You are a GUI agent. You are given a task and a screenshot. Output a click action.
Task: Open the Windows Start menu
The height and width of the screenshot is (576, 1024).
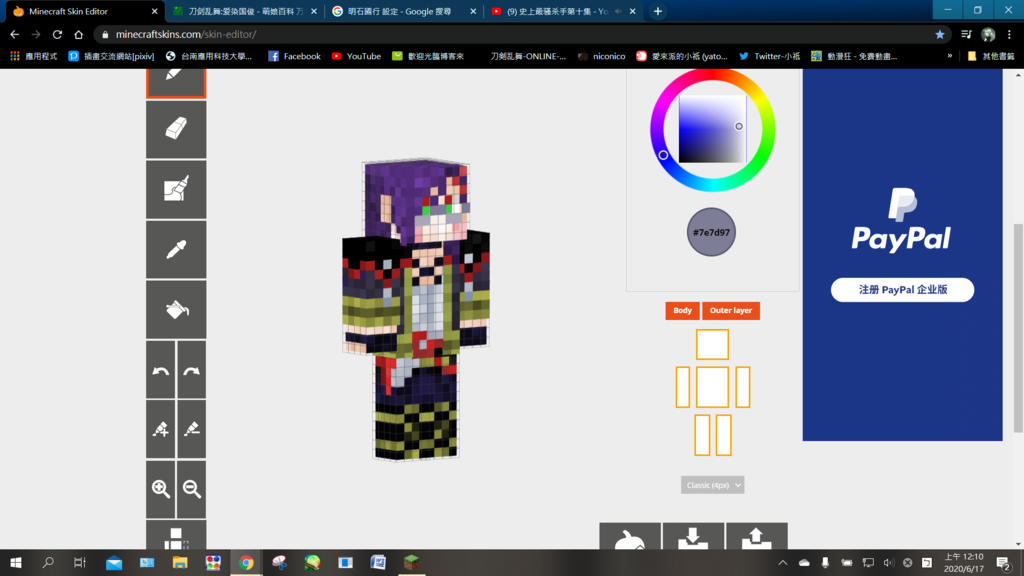(16, 562)
